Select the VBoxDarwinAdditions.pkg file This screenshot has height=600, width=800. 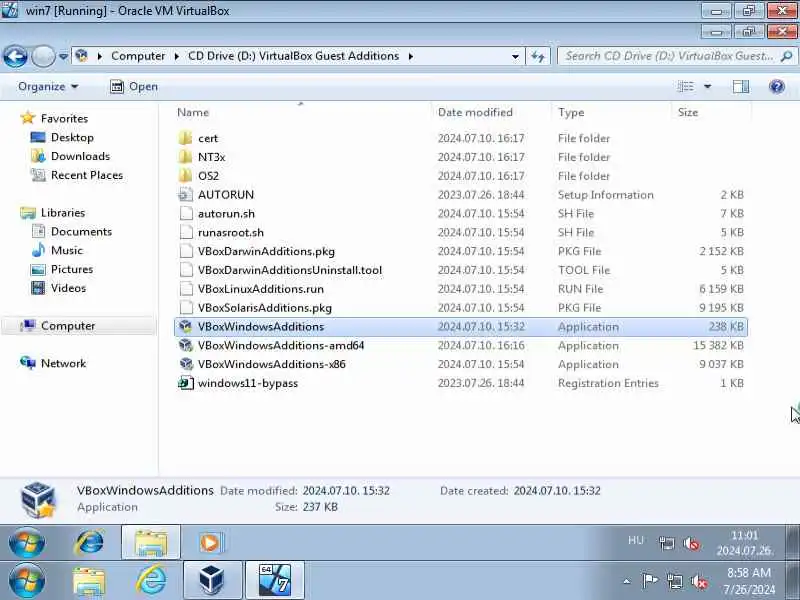point(266,252)
